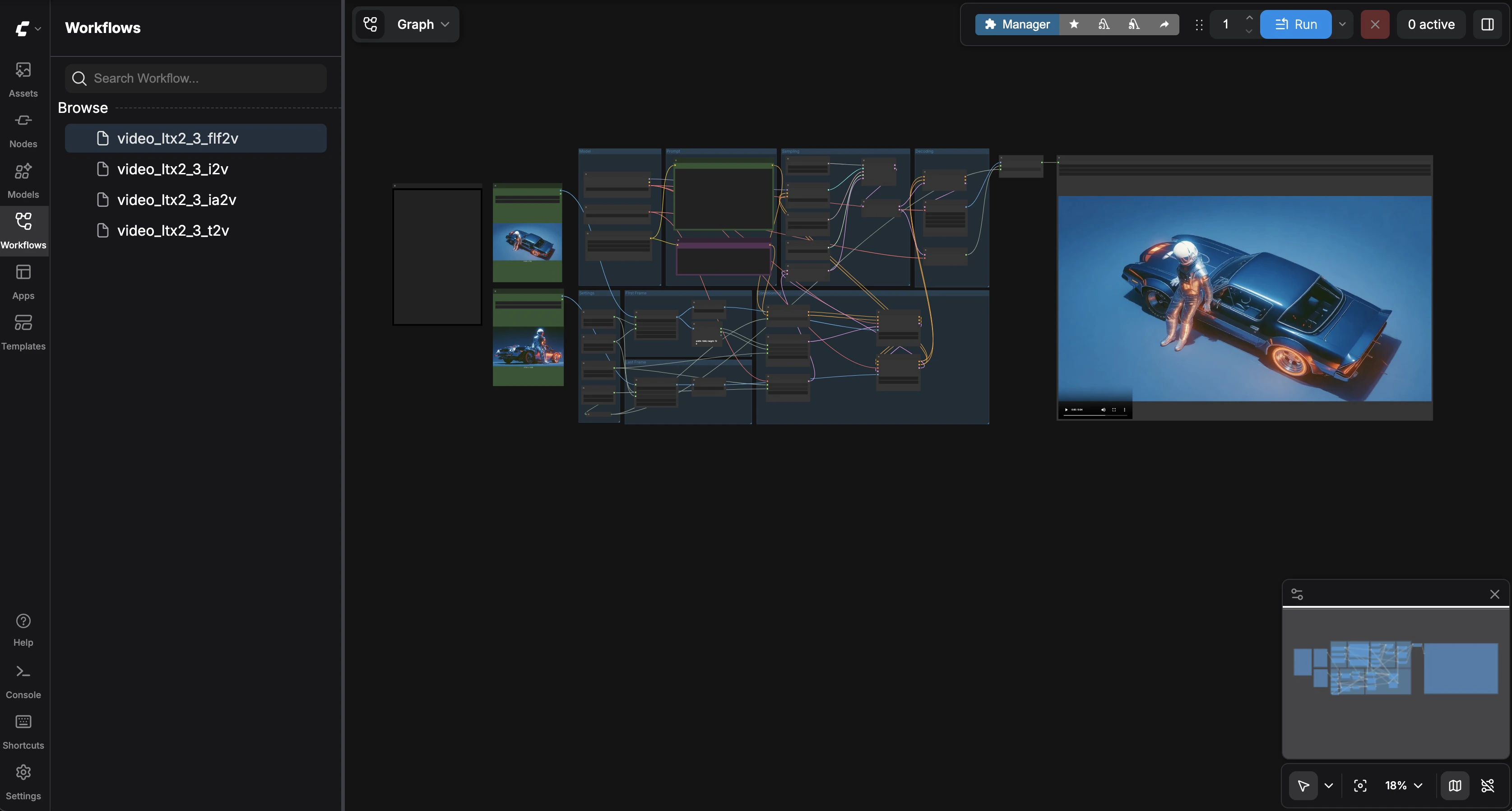This screenshot has width=1512, height=811.
Task: Toggle node link visibility in bottom toolbar
Action: point(1488,785)
